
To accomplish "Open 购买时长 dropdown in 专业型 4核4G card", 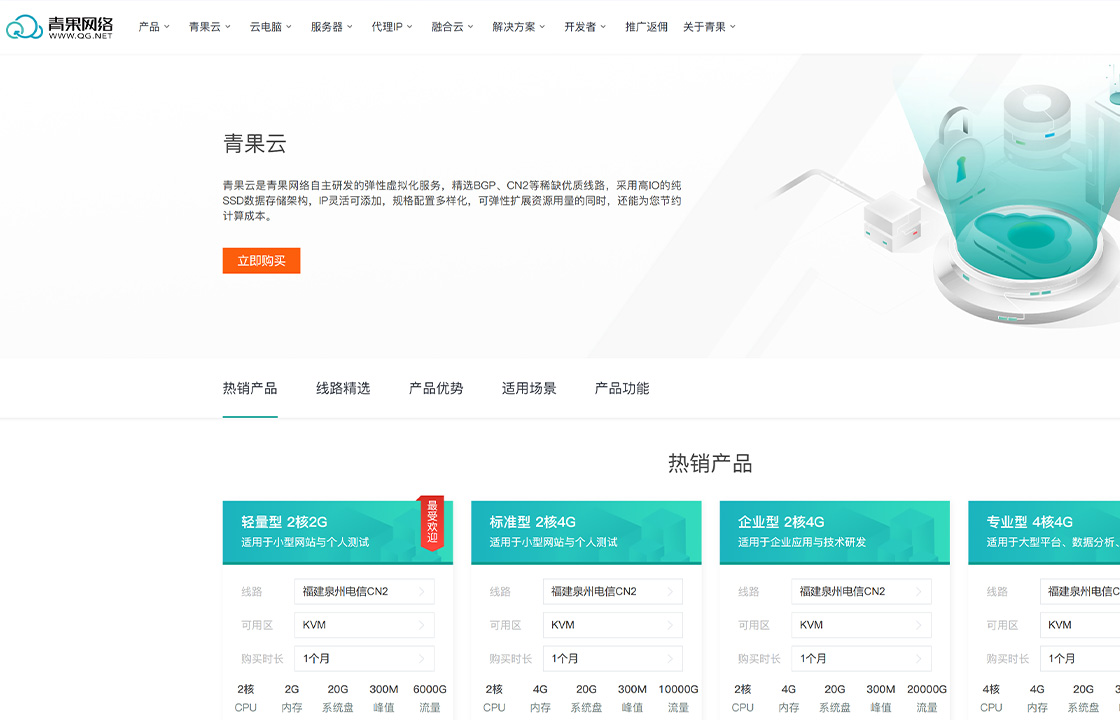I will click(x=1080, y=659).
